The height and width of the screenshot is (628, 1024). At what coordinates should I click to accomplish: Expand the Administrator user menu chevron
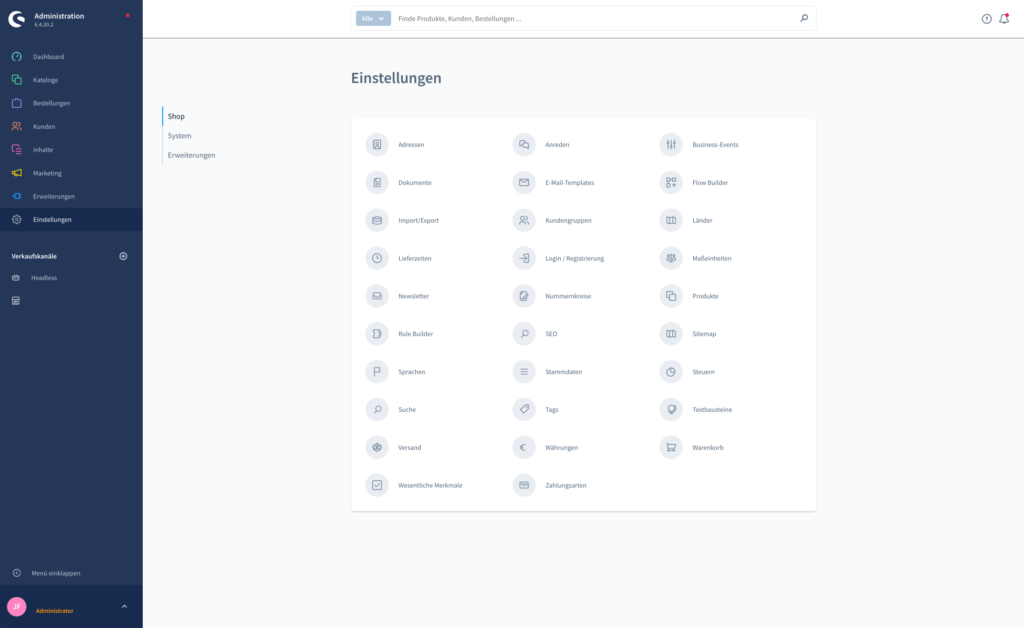point(124,606)
